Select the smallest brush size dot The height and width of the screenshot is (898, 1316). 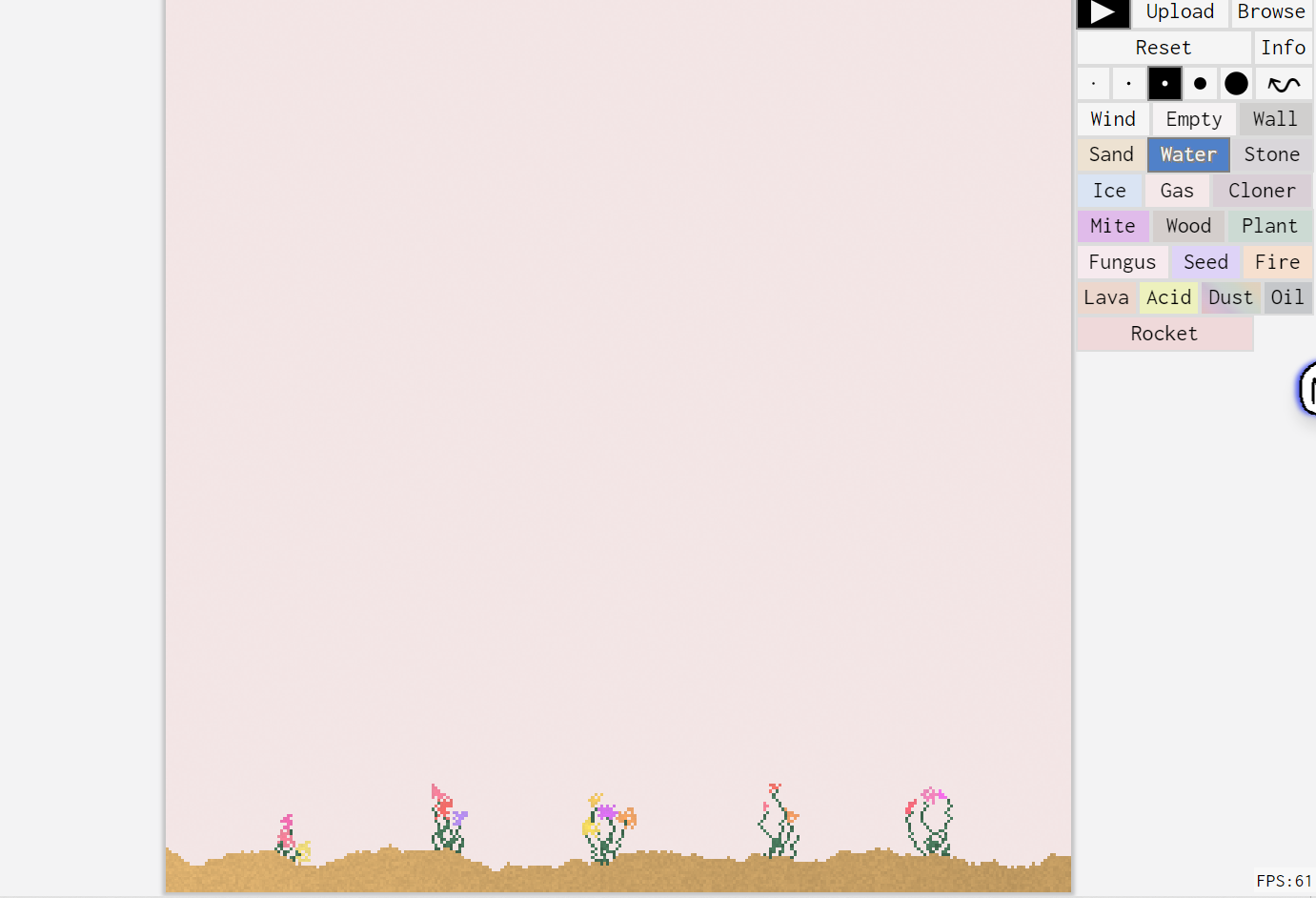pyautogui.click(x=1093, y=84)
